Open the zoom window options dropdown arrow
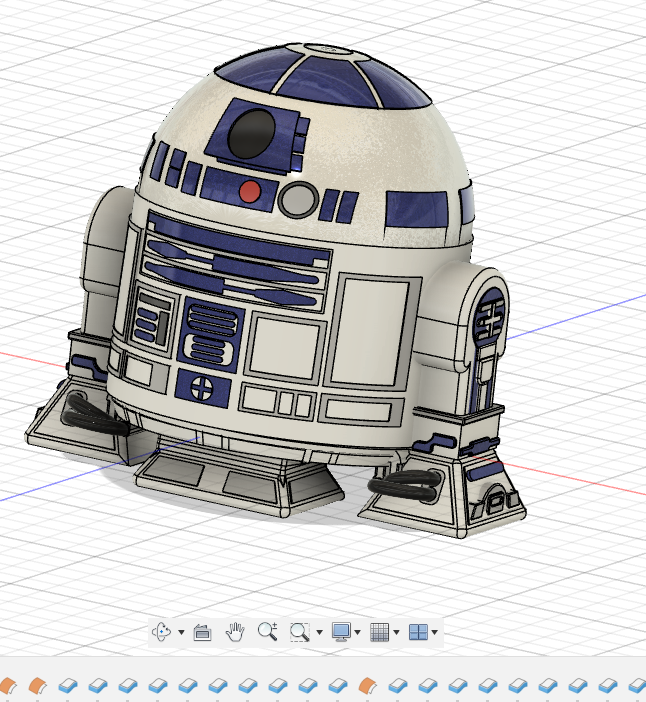 tap(319, 632)
